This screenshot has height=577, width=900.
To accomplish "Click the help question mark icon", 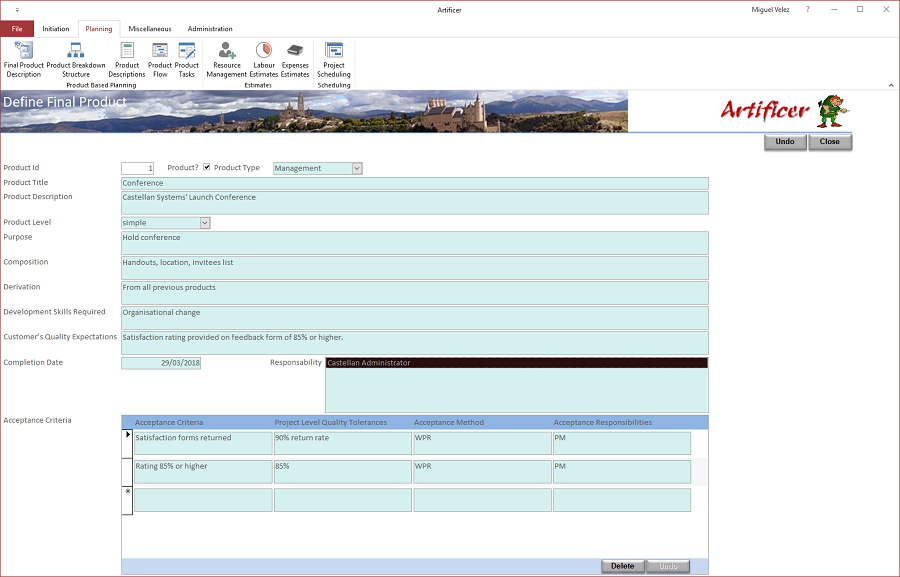I will 808,9.
